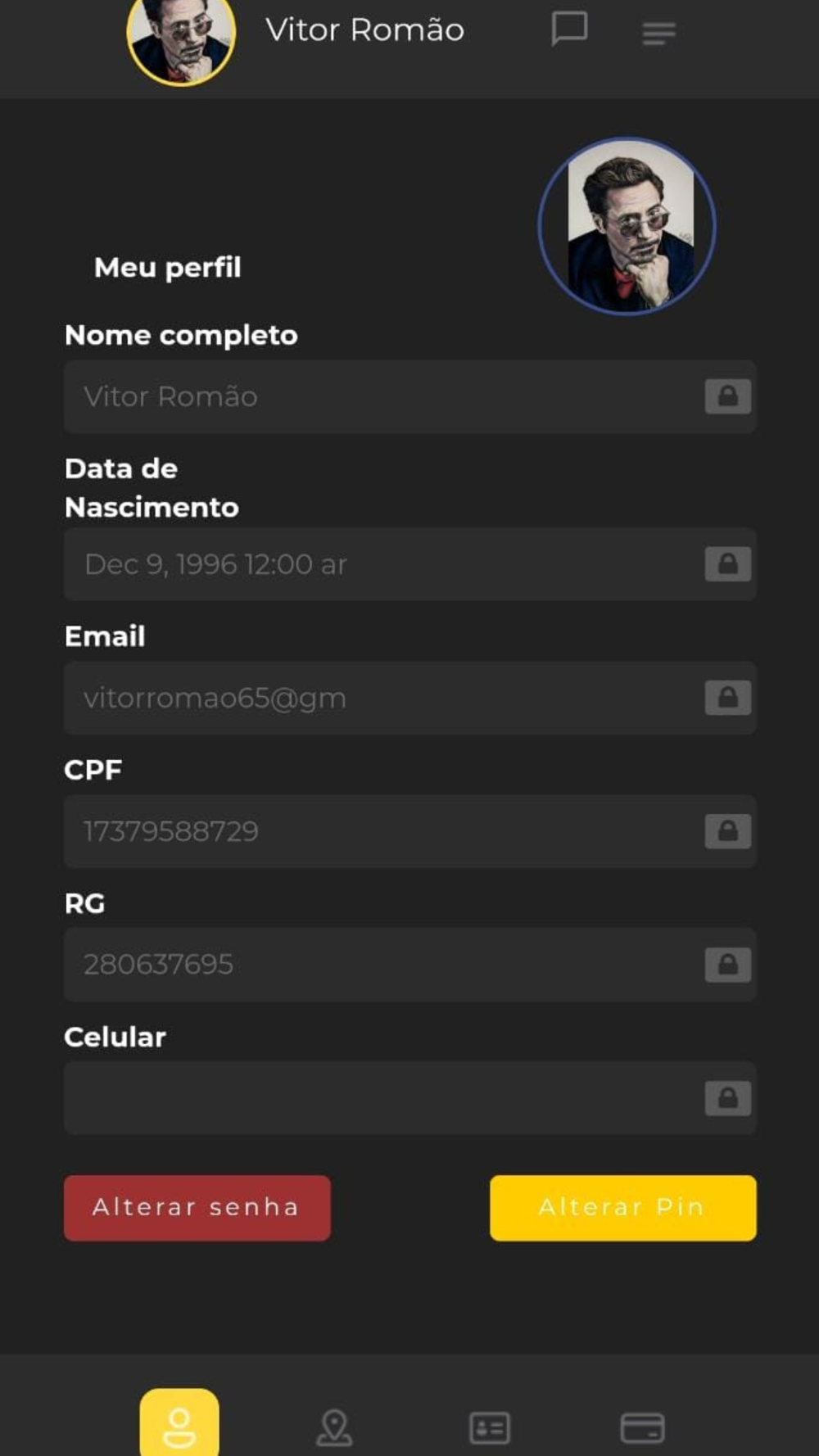Open the map location tab
819x1456 pixels.
[x=334, y=1427]
